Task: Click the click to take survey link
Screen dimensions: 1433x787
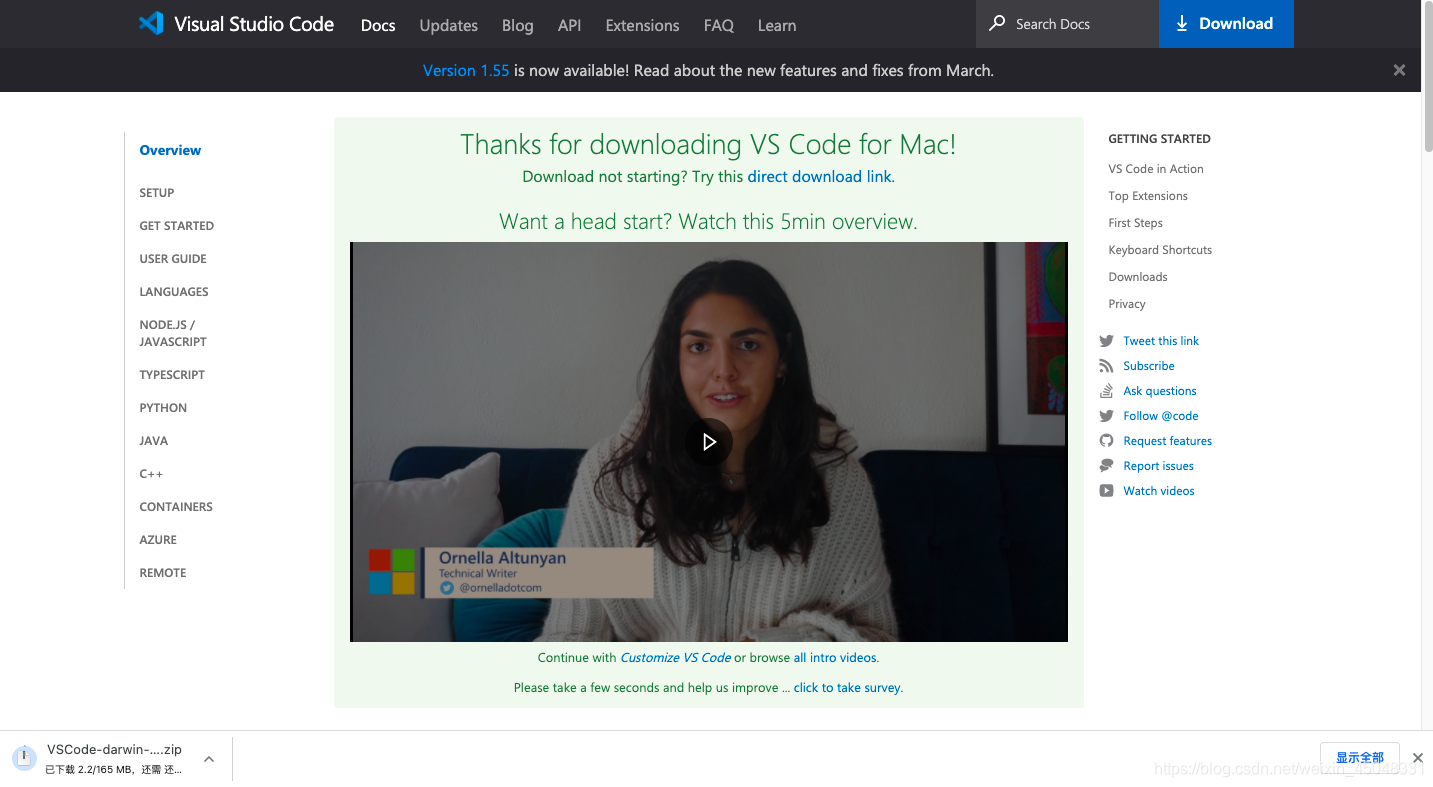Action: pos(847,687)
